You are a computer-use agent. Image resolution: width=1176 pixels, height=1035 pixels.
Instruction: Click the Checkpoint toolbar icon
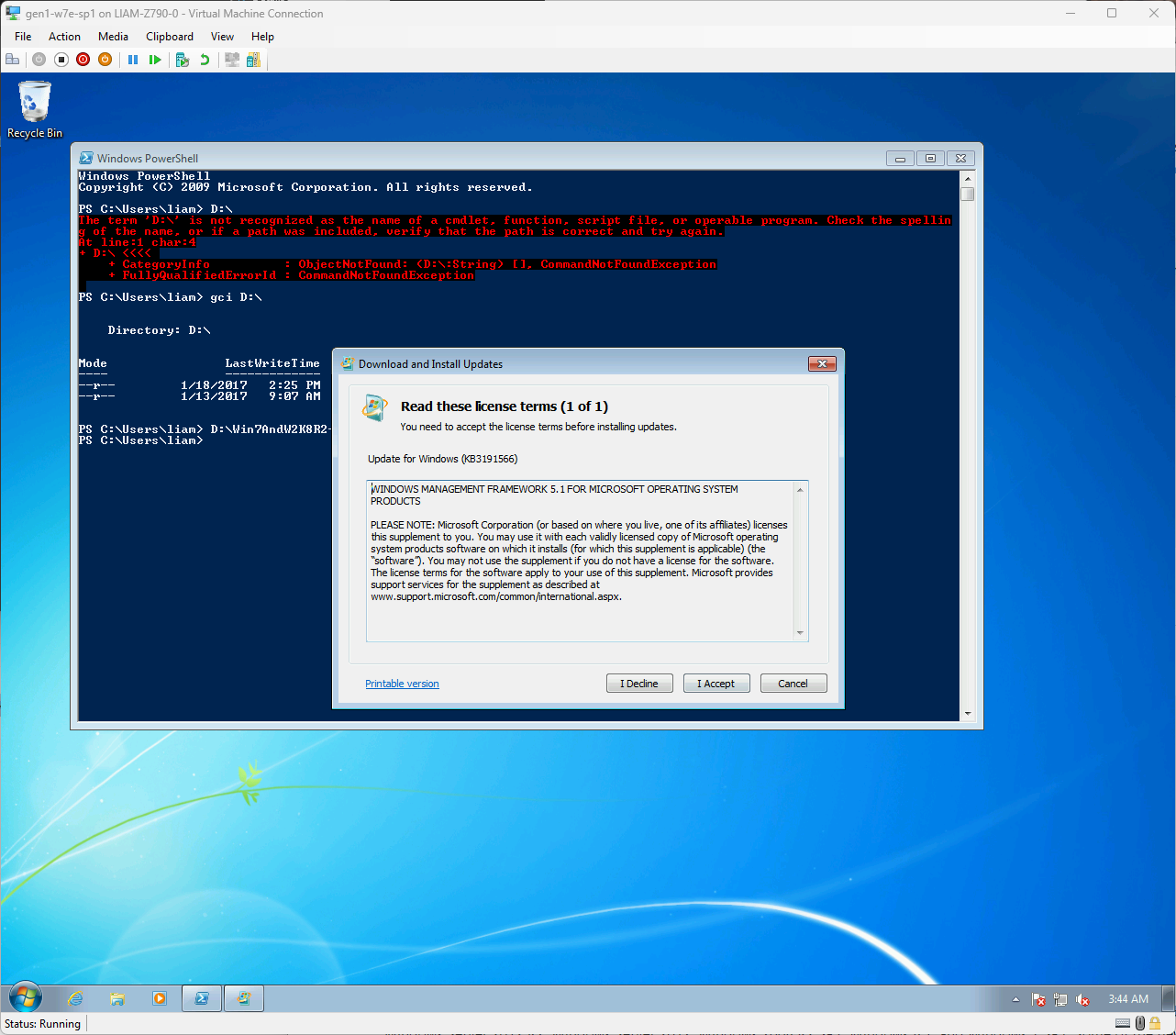[x=182, y=60]
